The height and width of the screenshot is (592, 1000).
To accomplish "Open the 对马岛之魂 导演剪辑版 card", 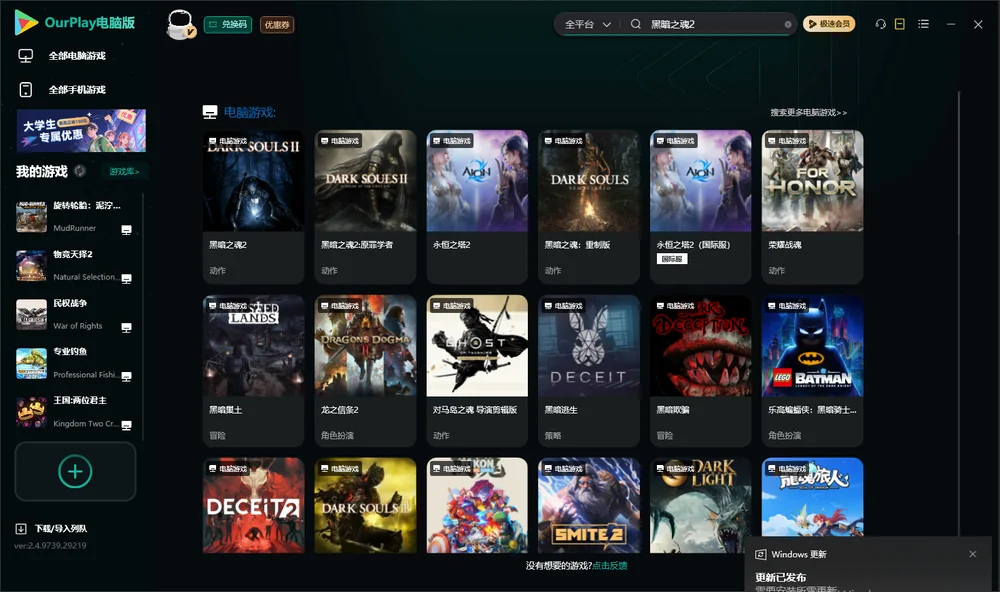I will (x=477, y=371).
